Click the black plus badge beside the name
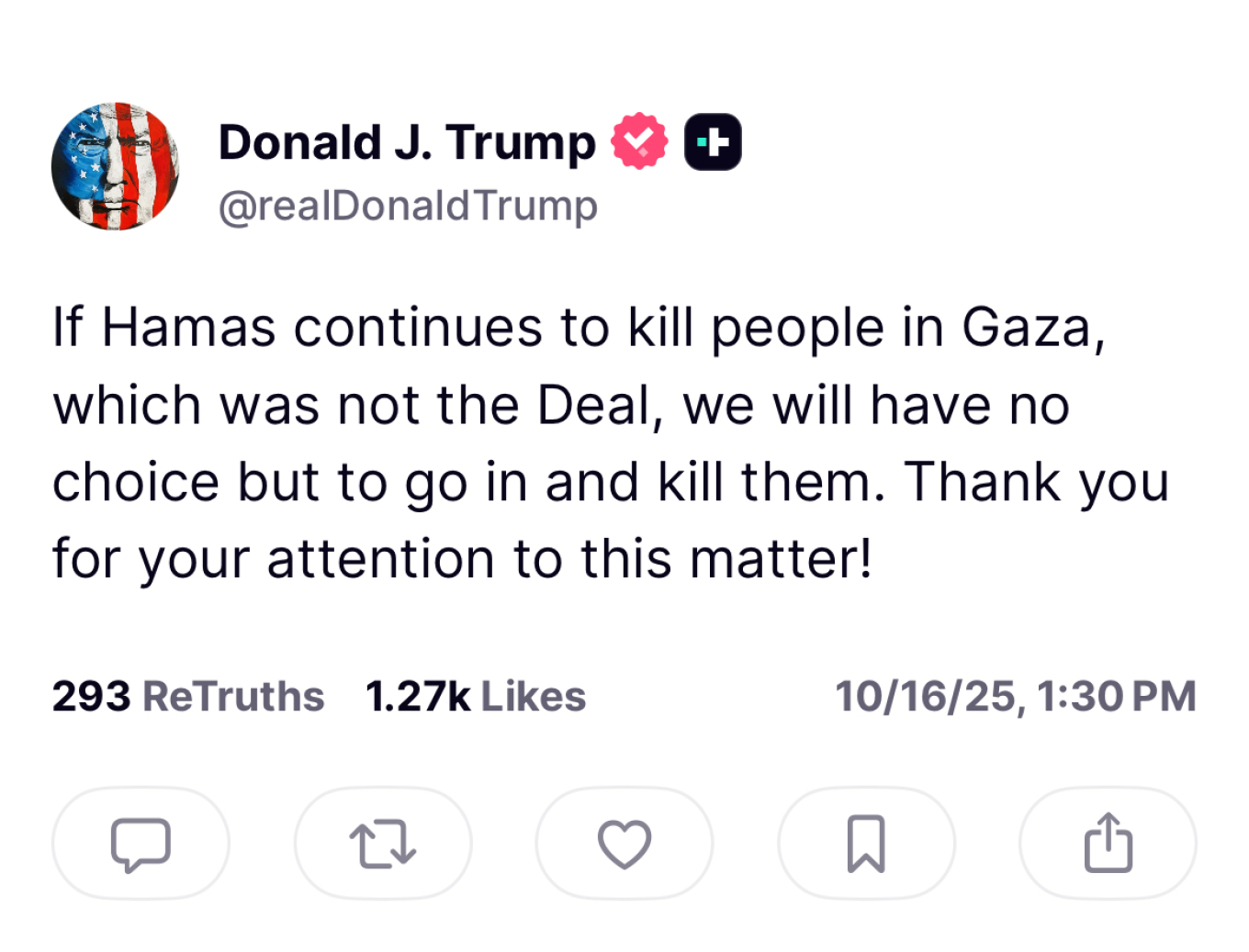This screenshot has width=1249, height=952. click(713, 141)
